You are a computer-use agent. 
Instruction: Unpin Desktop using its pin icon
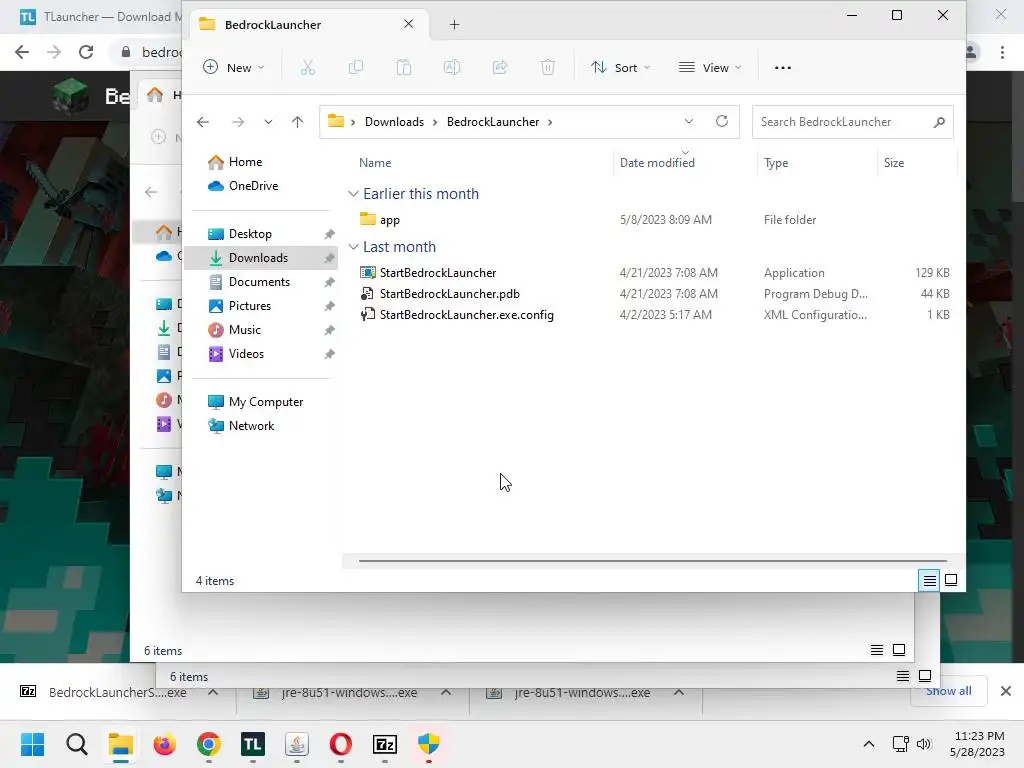point(329,234)
